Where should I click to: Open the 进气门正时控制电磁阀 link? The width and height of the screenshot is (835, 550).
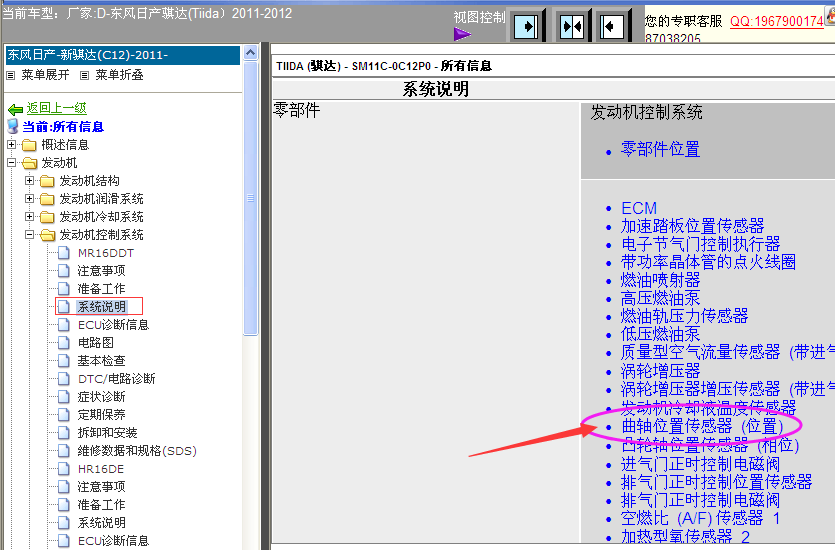tap(700, 464)
